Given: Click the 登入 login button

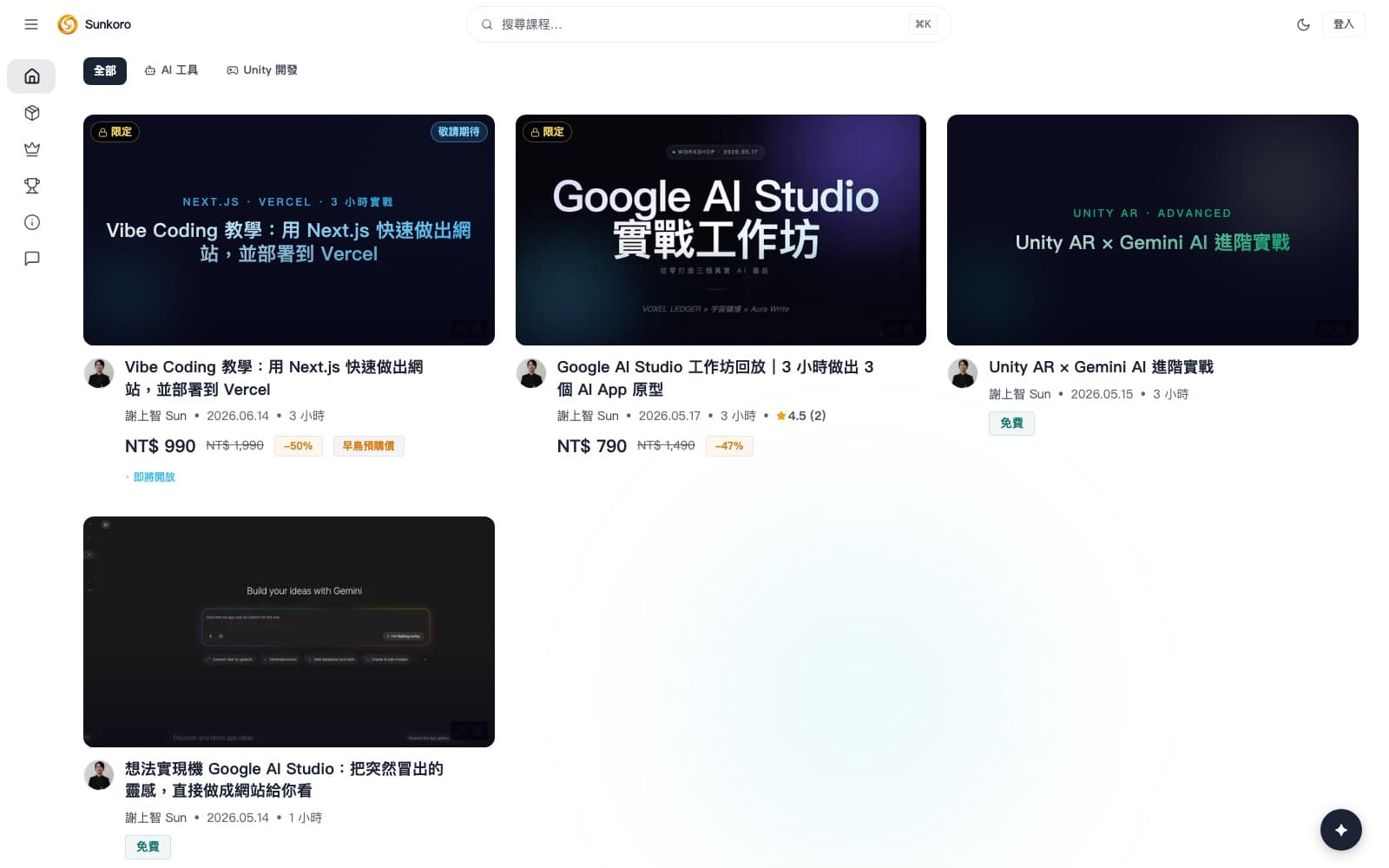Looking at the screenshot, I should (1343, 24).
